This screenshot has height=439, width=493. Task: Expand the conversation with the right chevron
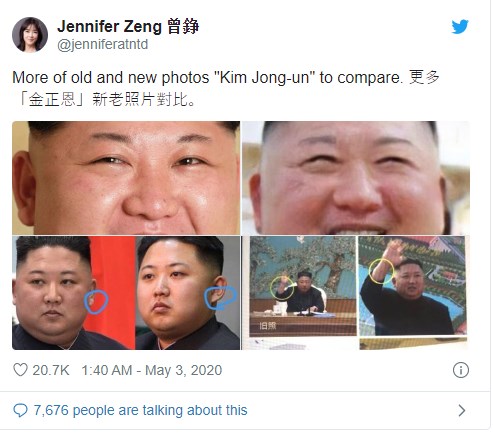(462, 410)
